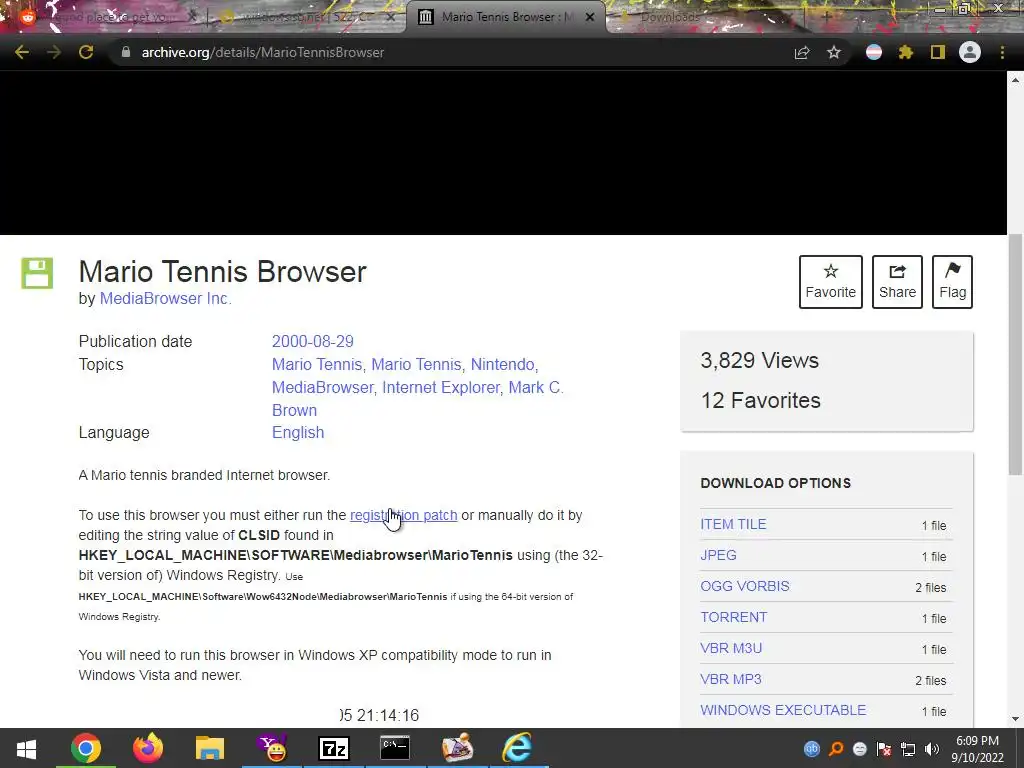Open the Chrome profile avatar

pyautogui.click(x=970, y=52)
